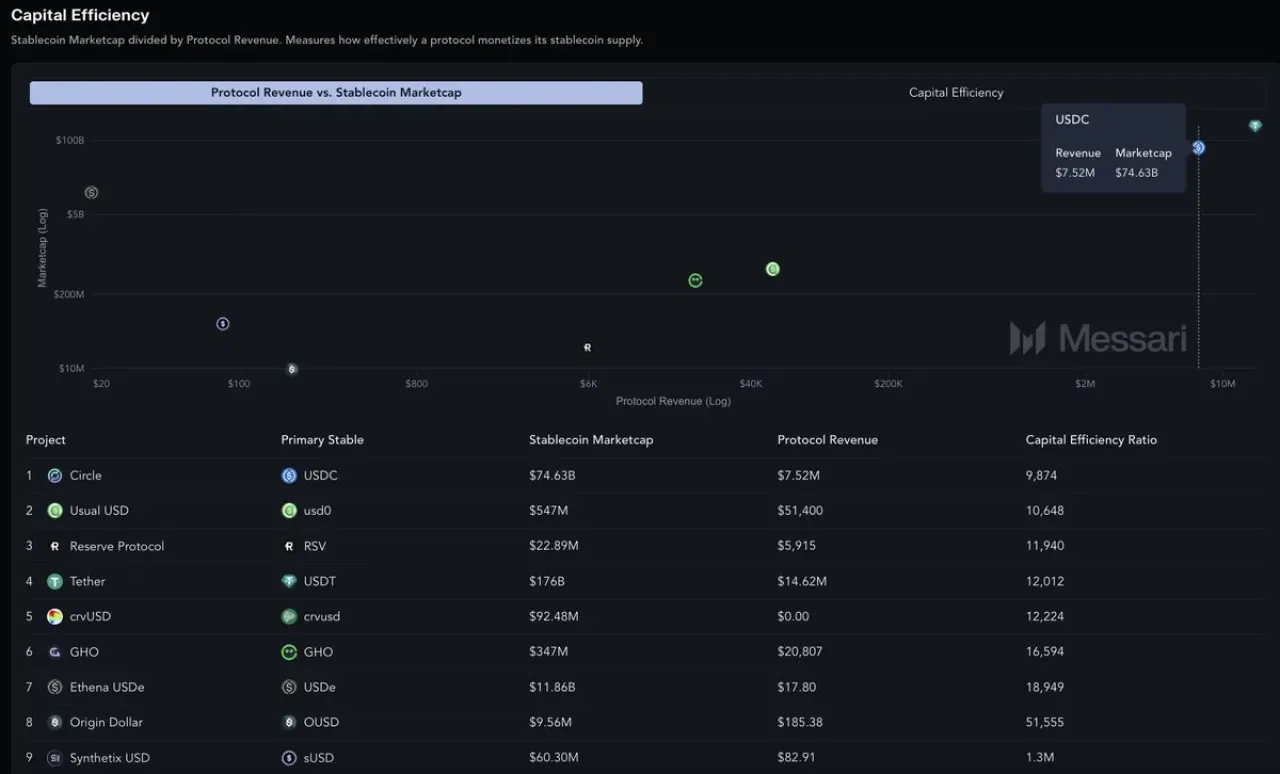Screen dimensions: 1280x774
Task: Click the $92.48M marketcap cell
Action: [554, 617]
